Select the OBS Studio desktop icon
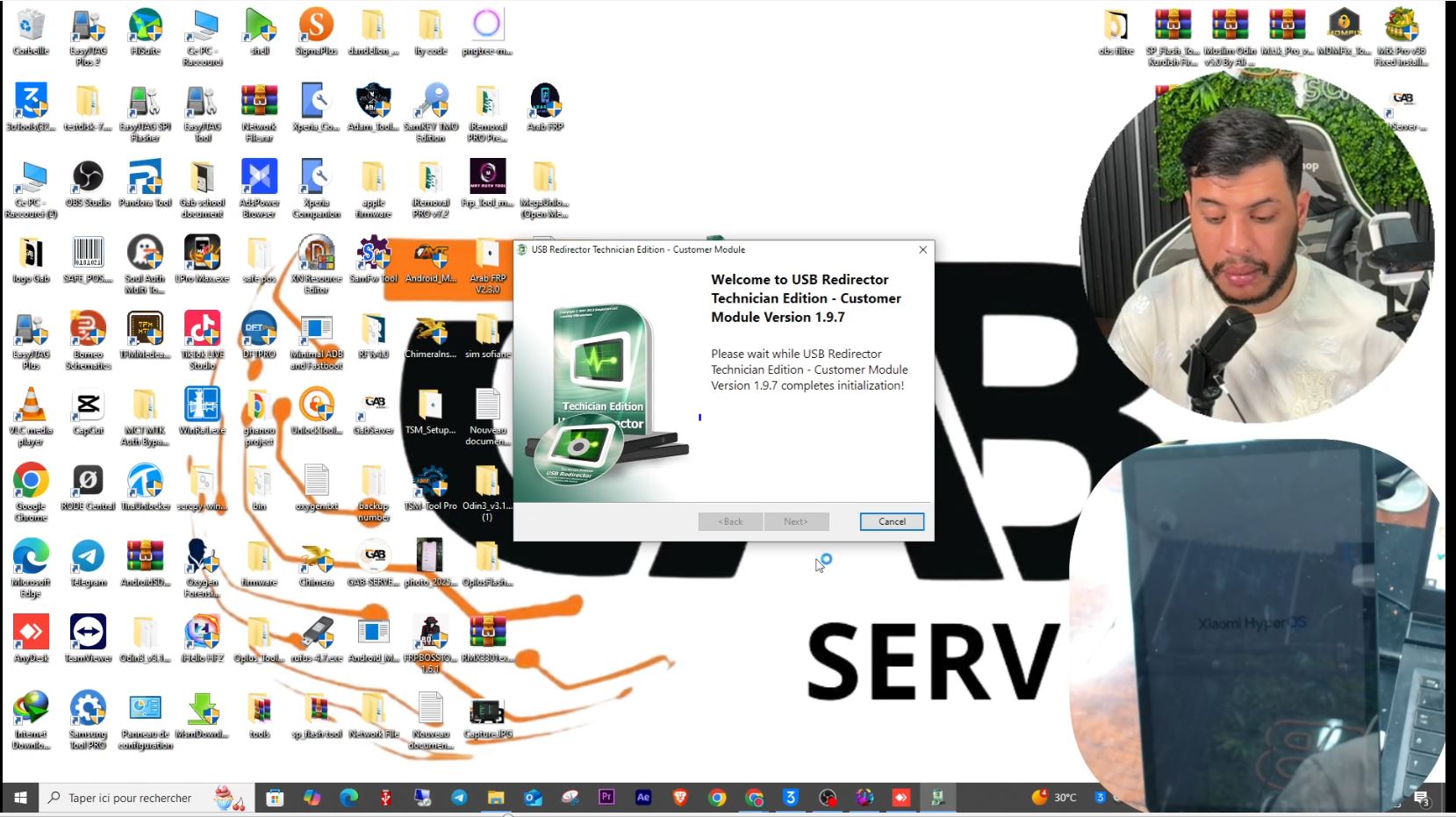This screenshot has width=1456, height=817. pos(88,184)
